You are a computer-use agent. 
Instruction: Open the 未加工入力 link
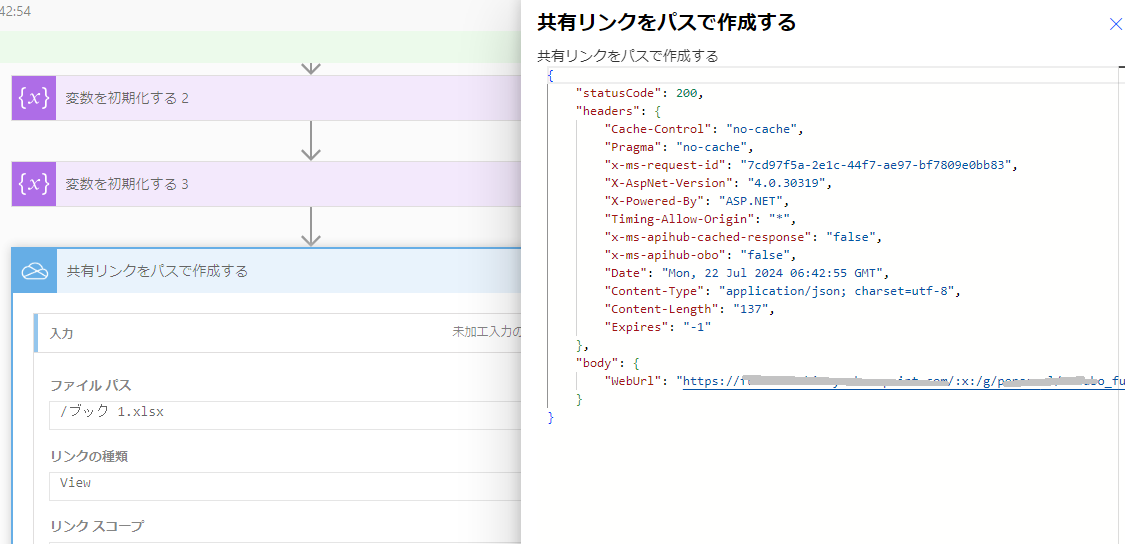(x=486, y=332)
